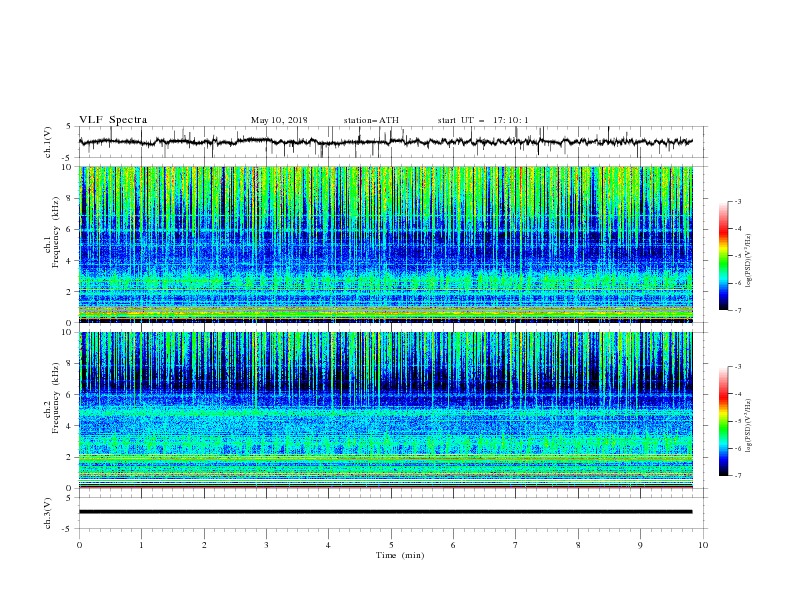Click time tick label '0' on x-axis
Viewport: 792px width, 612px height.
point(79,545)
